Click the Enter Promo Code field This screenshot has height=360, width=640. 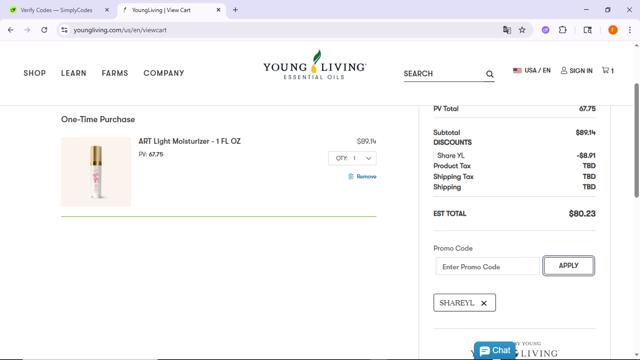point(487,267)
